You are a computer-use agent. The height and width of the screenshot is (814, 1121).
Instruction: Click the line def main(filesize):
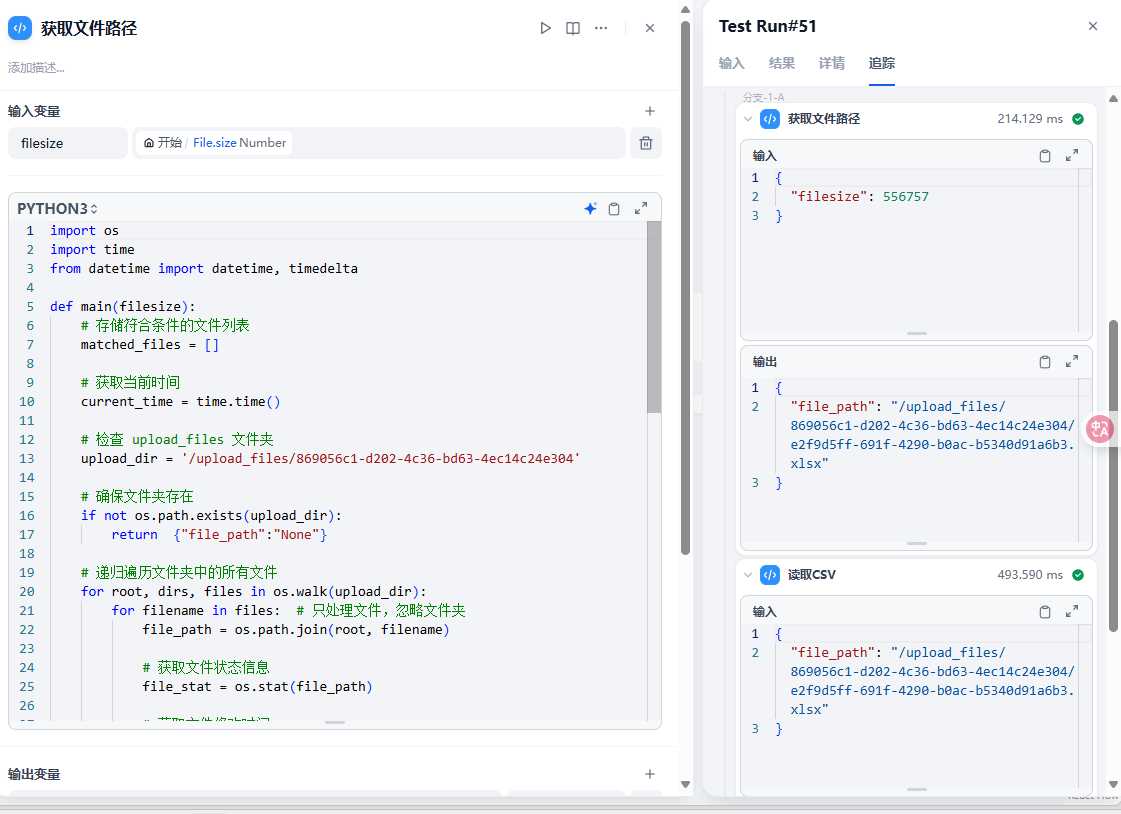pos(122,307)
